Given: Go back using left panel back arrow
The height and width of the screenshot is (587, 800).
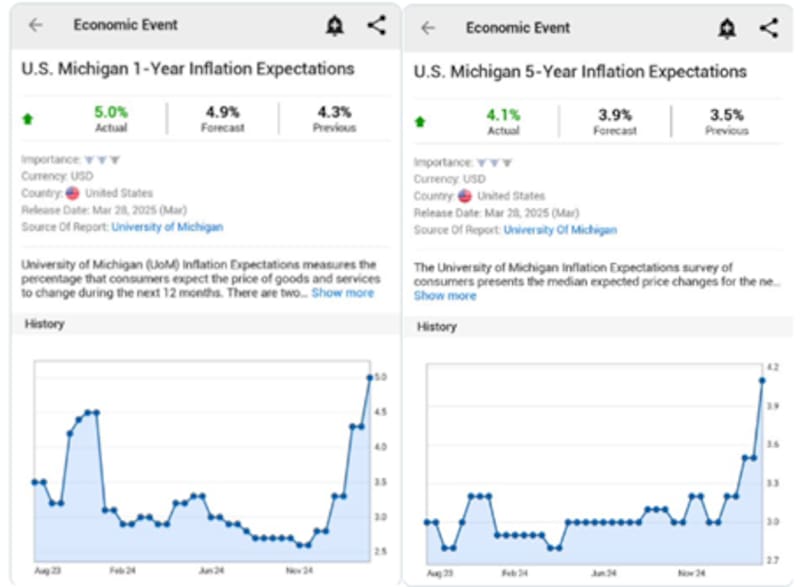Looking at the screenshot, I should pos(36,26).
